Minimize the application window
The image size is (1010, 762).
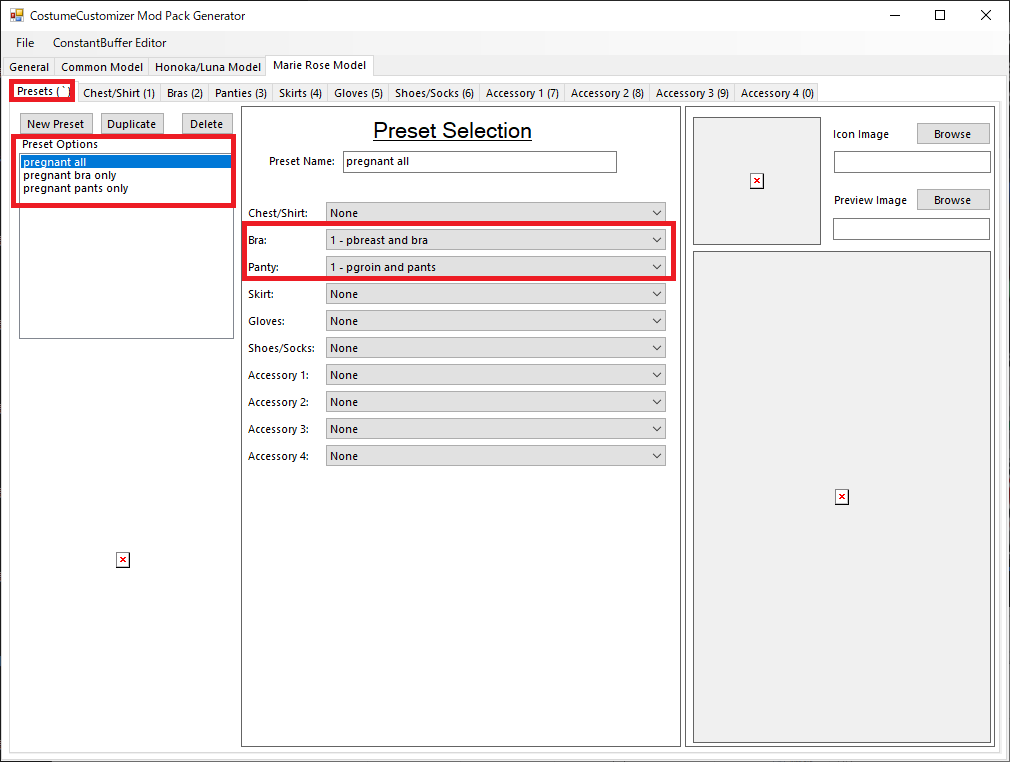[x=895, y=15]
